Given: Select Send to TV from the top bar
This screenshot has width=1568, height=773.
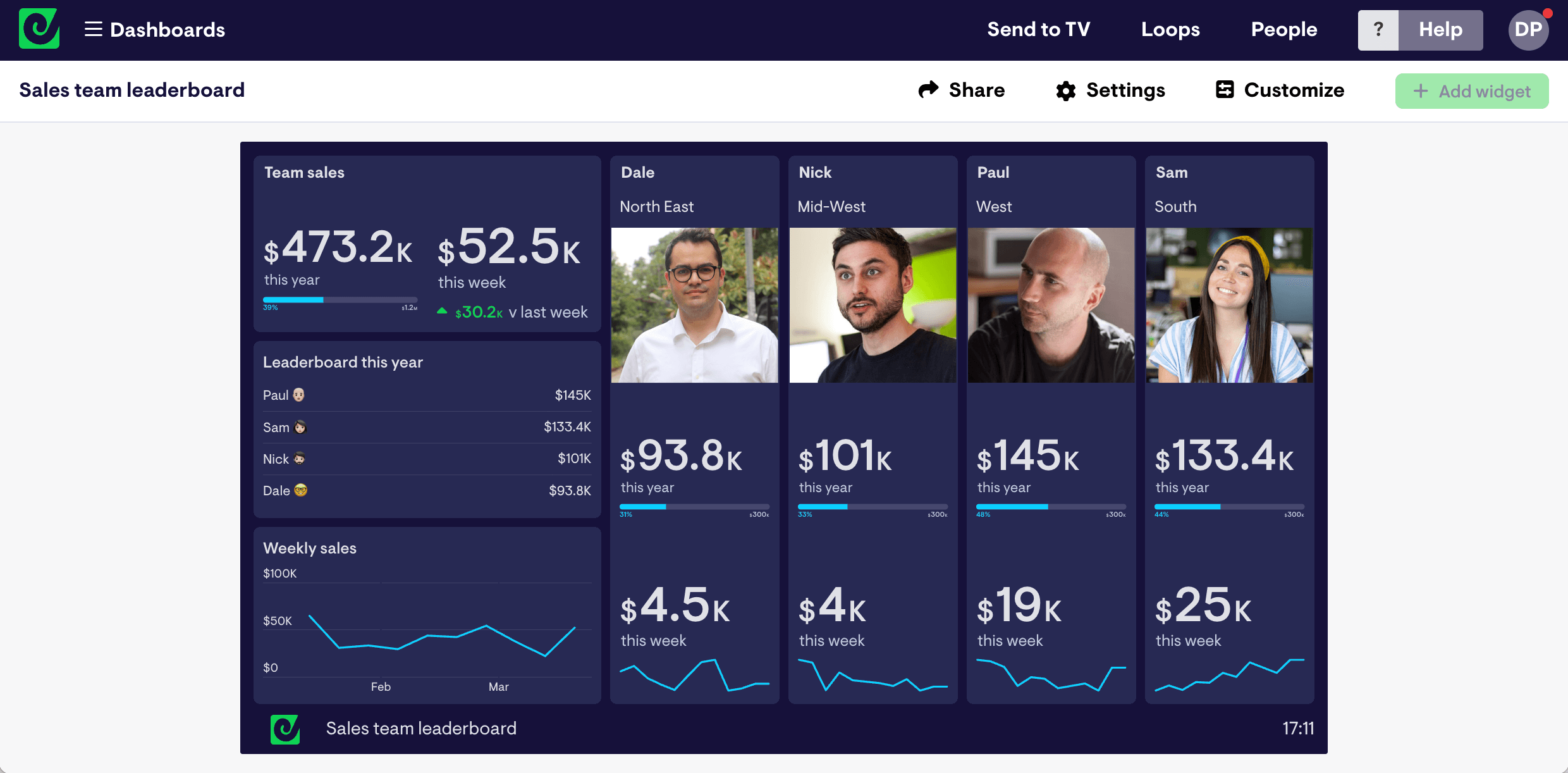Looking at the screenshot, I should [x=1038, y=29].
